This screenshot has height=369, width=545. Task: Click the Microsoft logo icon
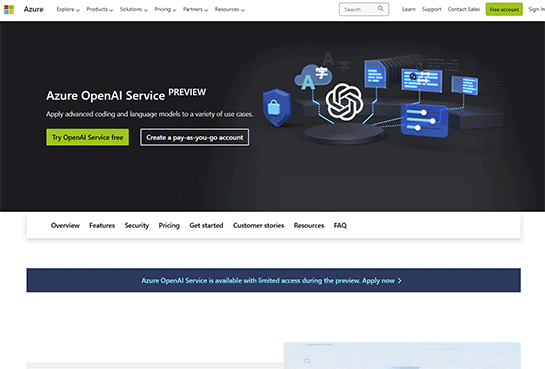click(x=9, y=9)
